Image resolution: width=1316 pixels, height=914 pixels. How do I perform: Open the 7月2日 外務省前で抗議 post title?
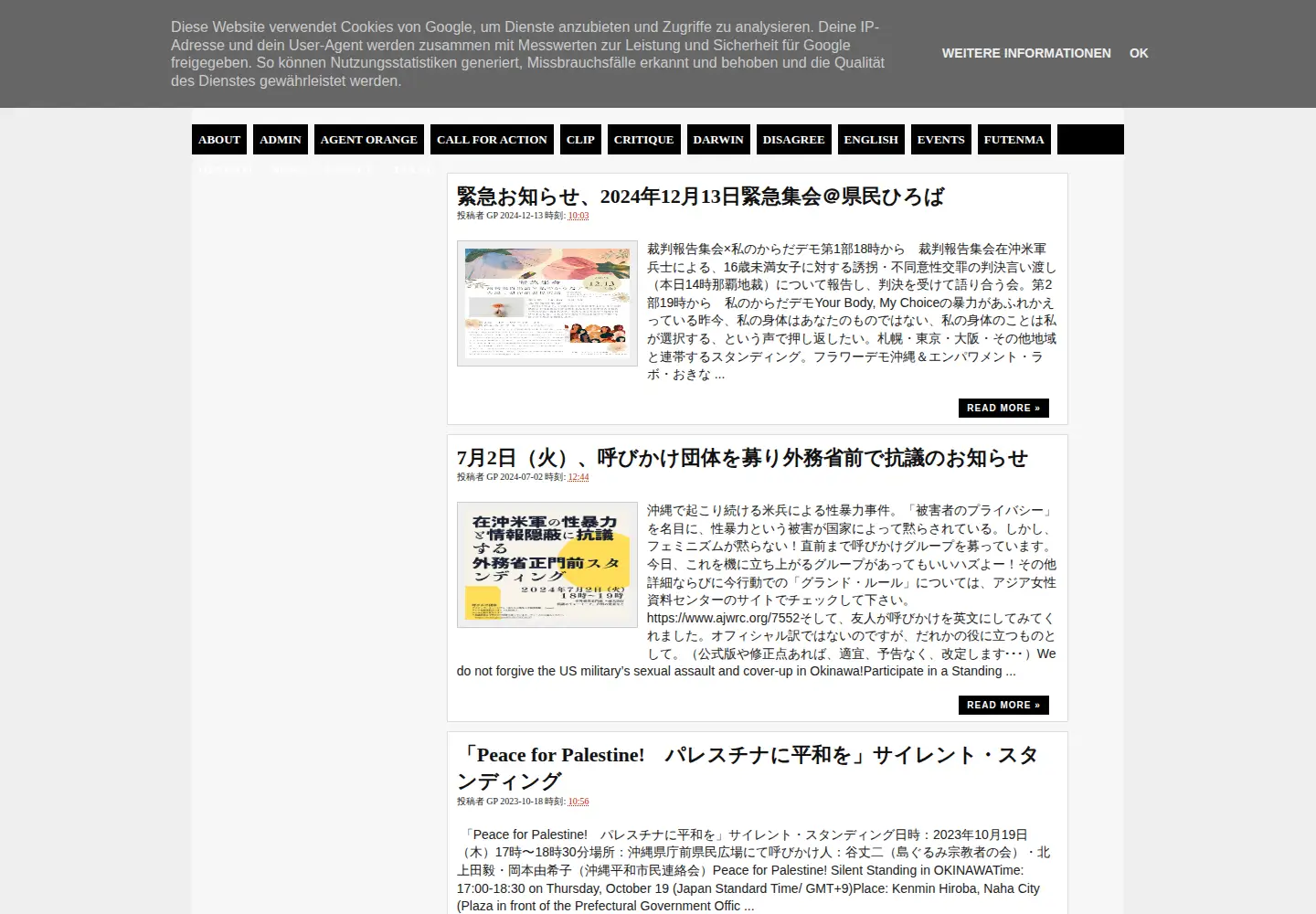(x=742, y=458)
